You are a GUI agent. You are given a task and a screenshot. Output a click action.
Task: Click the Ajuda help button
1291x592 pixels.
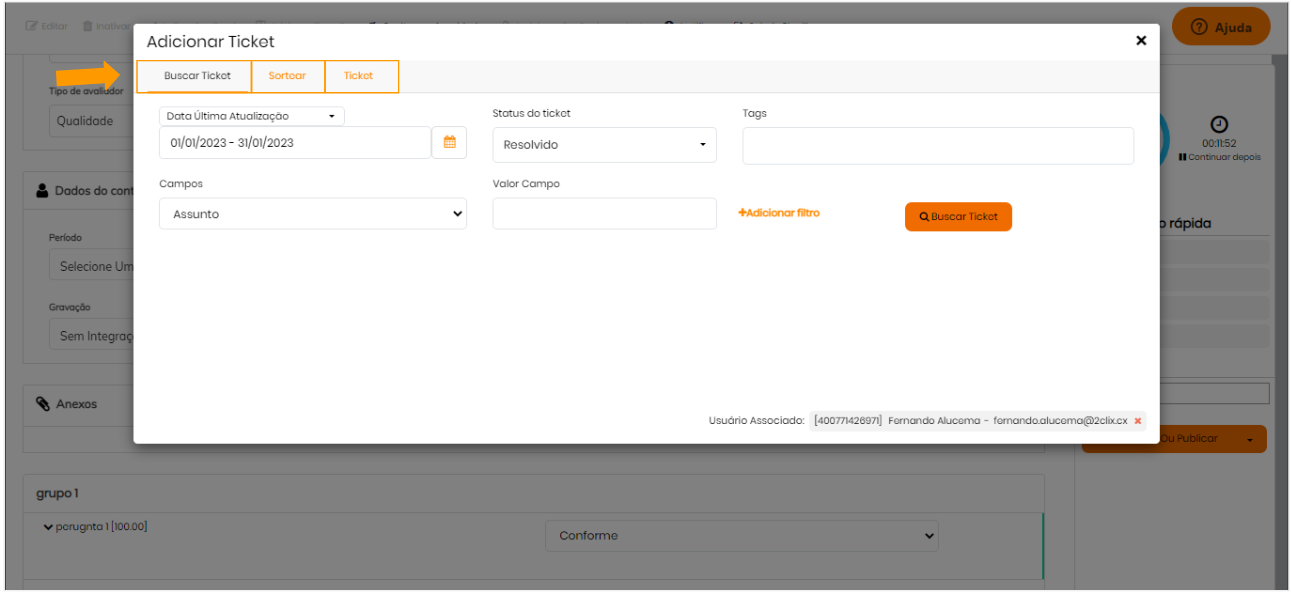[1221, 27]
